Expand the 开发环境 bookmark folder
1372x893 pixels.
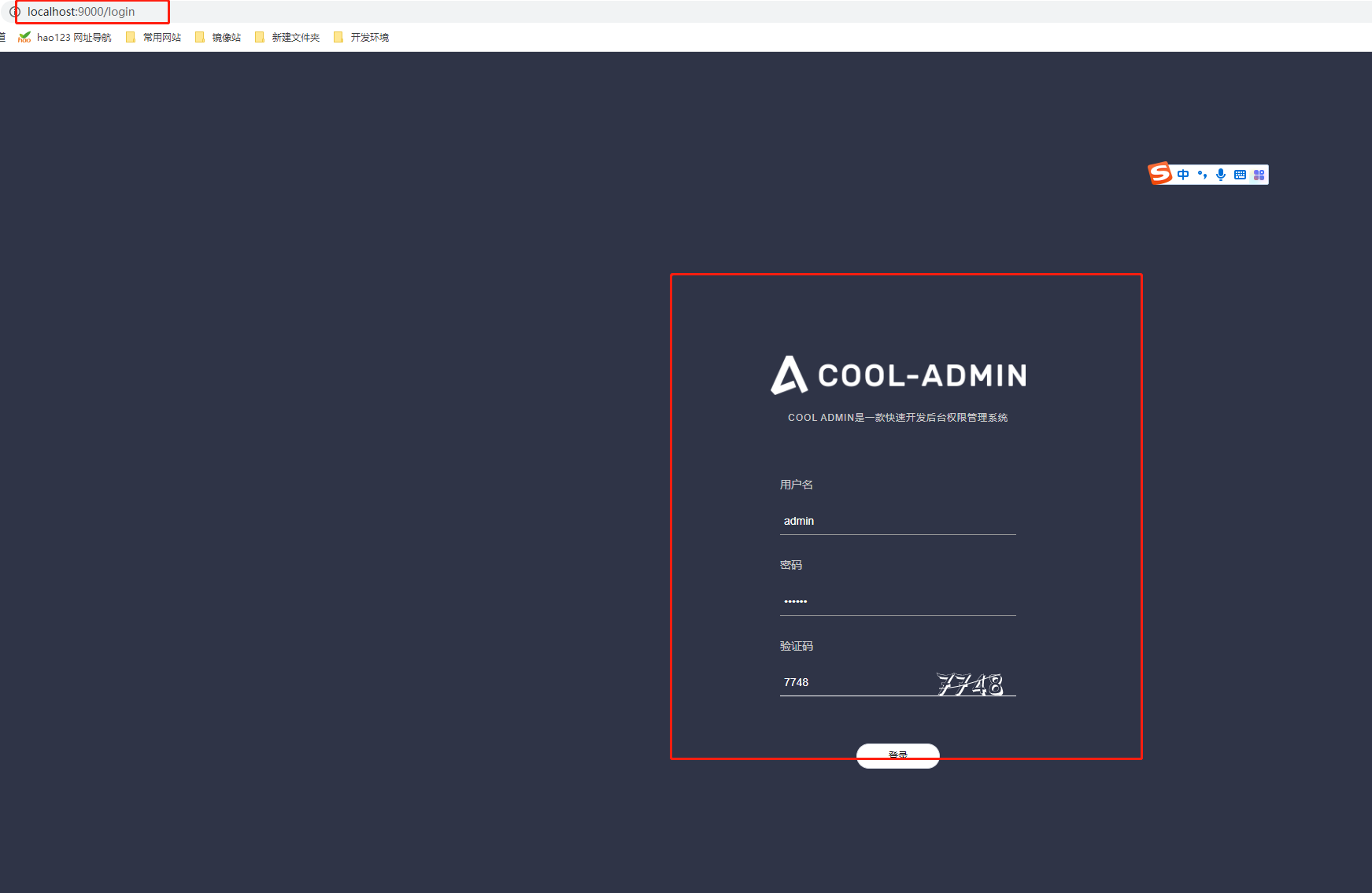[361, 37]
